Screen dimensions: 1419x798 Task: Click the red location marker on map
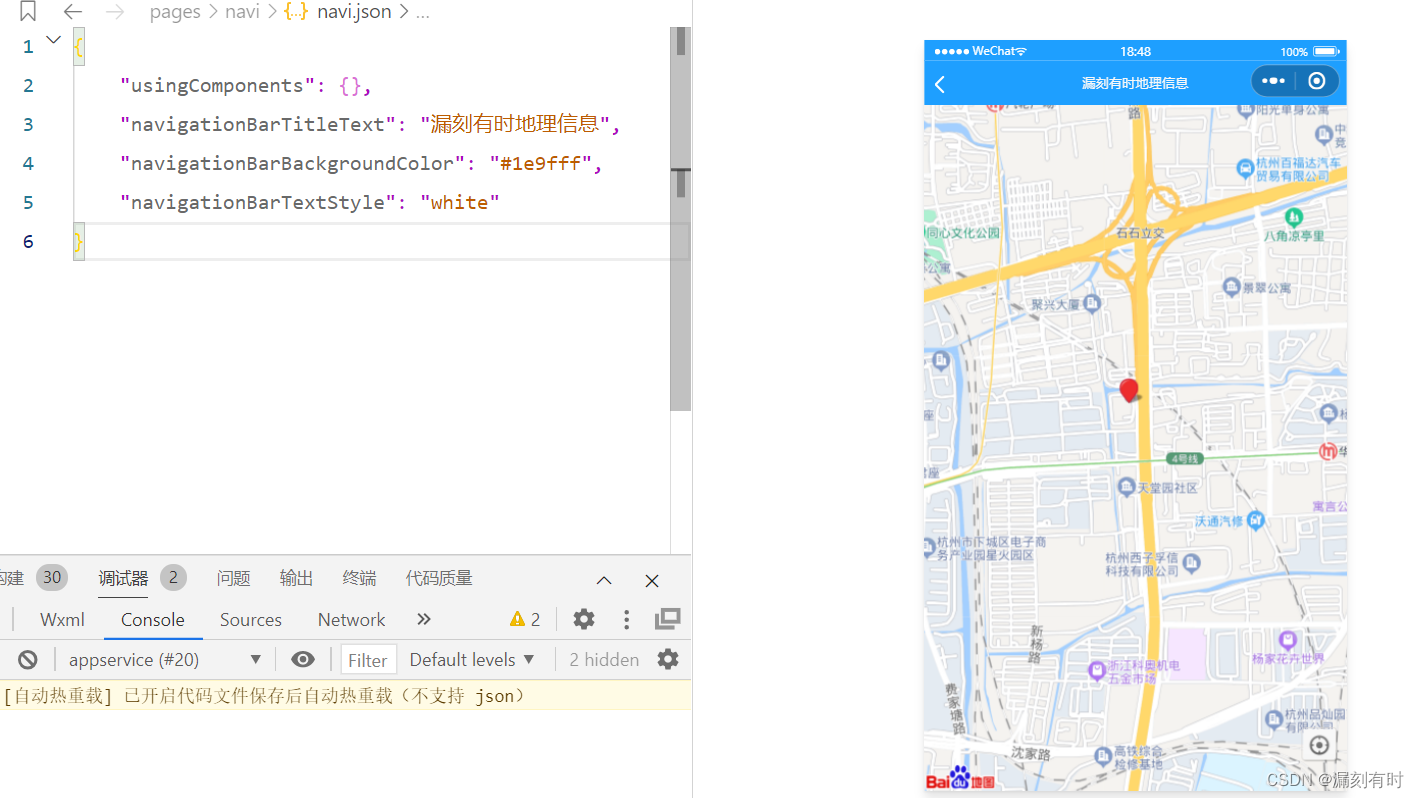(1129, 389)
